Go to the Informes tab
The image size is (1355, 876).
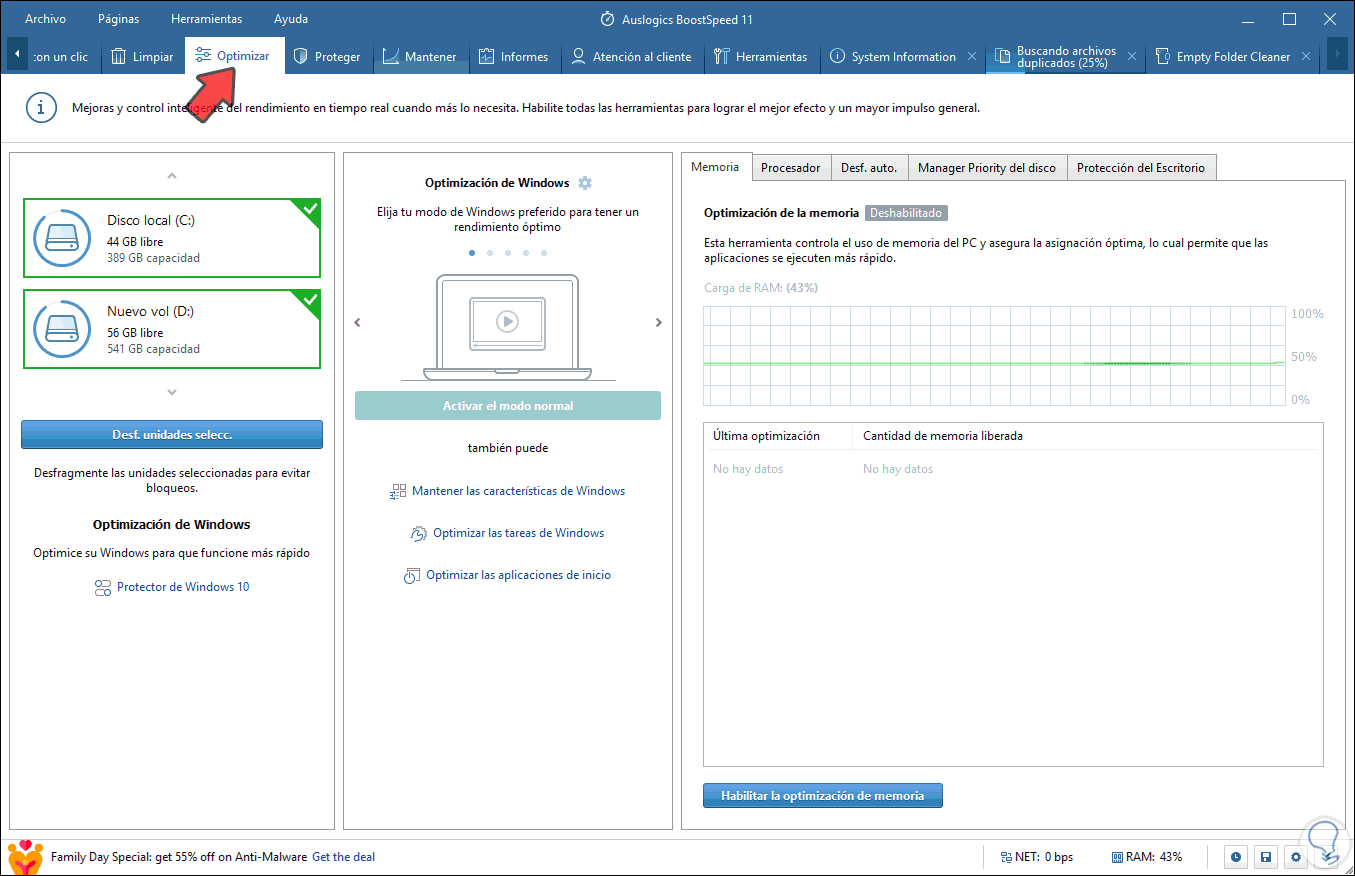tap(514, 57)
